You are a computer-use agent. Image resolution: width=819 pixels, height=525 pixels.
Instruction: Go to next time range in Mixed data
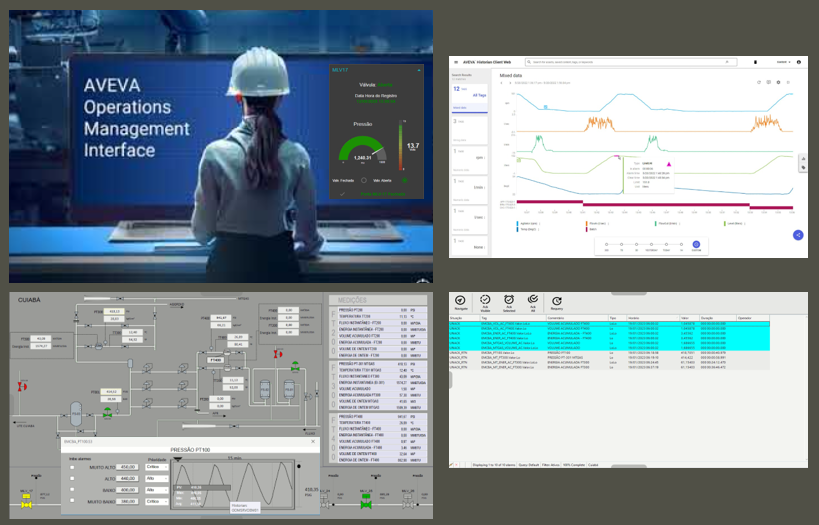[x=510, y=83]
